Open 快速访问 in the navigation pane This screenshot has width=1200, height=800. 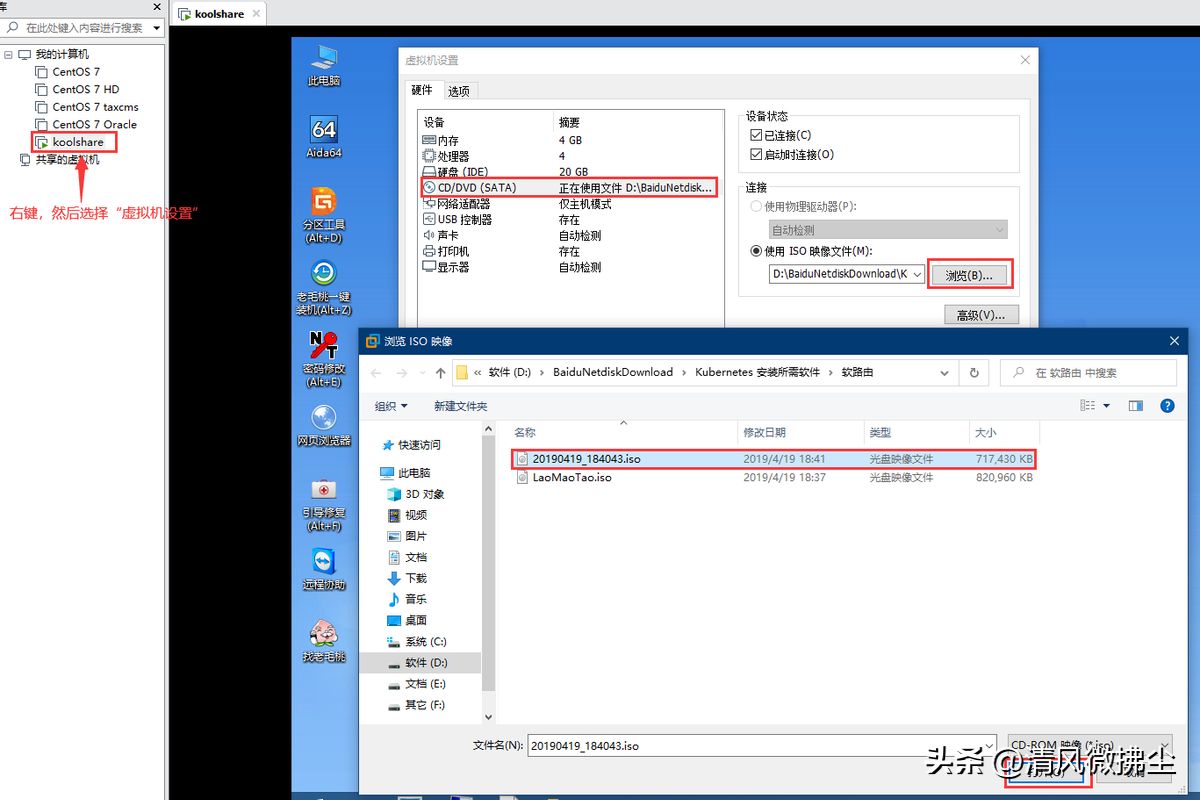(410, 445)
